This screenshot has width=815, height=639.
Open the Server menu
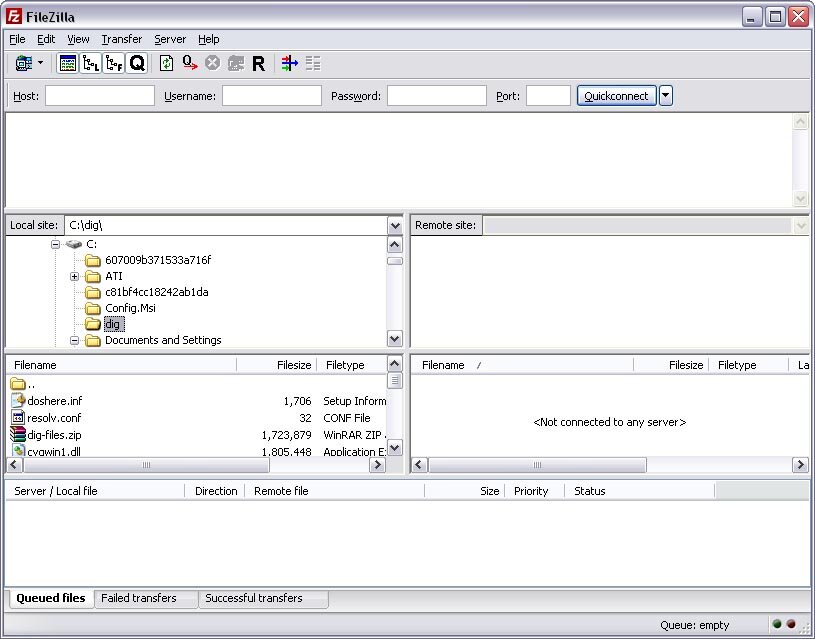click(x=170, y=40)
